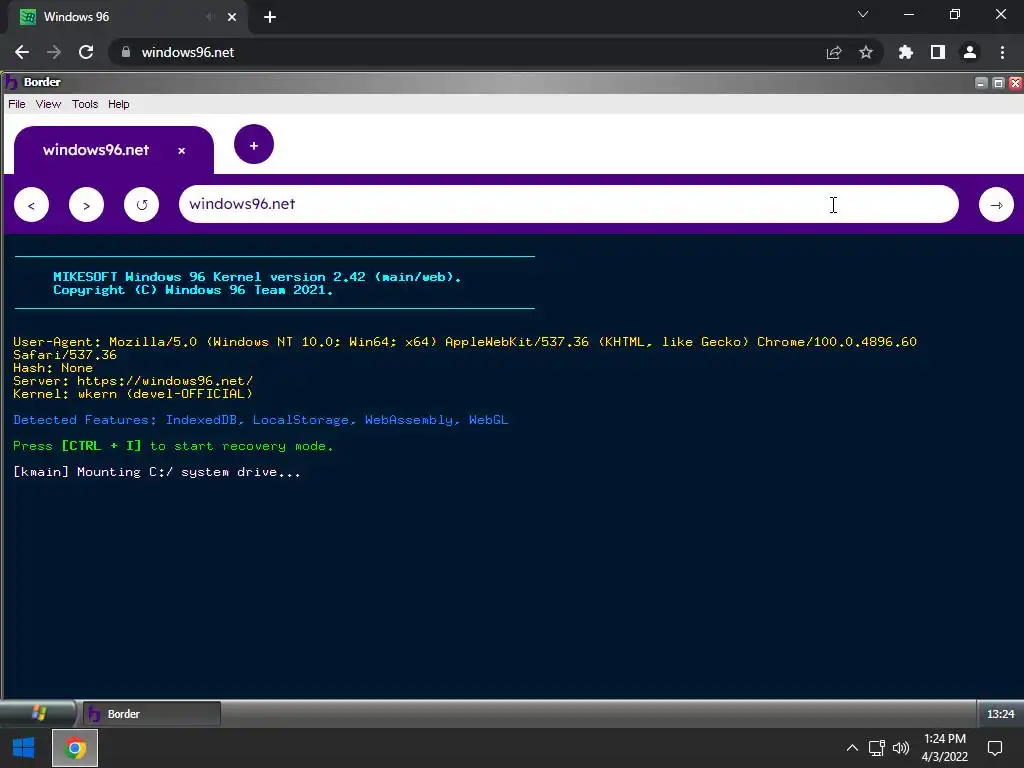Screen dimensions: 1024x768
Task: Click the Detected Features line
Action: [x=261, y=420]
